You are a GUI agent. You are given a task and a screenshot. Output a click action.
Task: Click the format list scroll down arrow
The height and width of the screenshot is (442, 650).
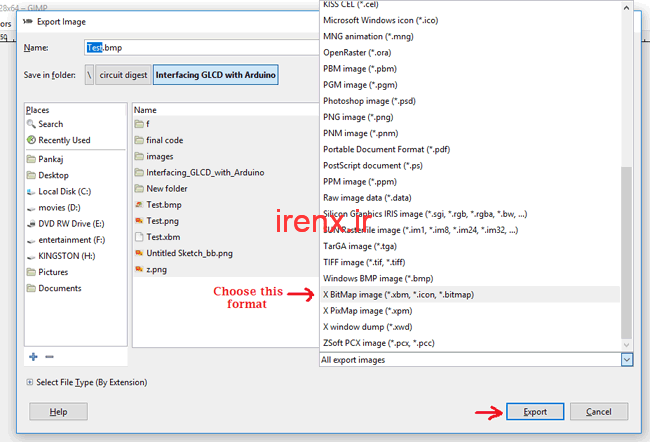click(x=626, y=345)
